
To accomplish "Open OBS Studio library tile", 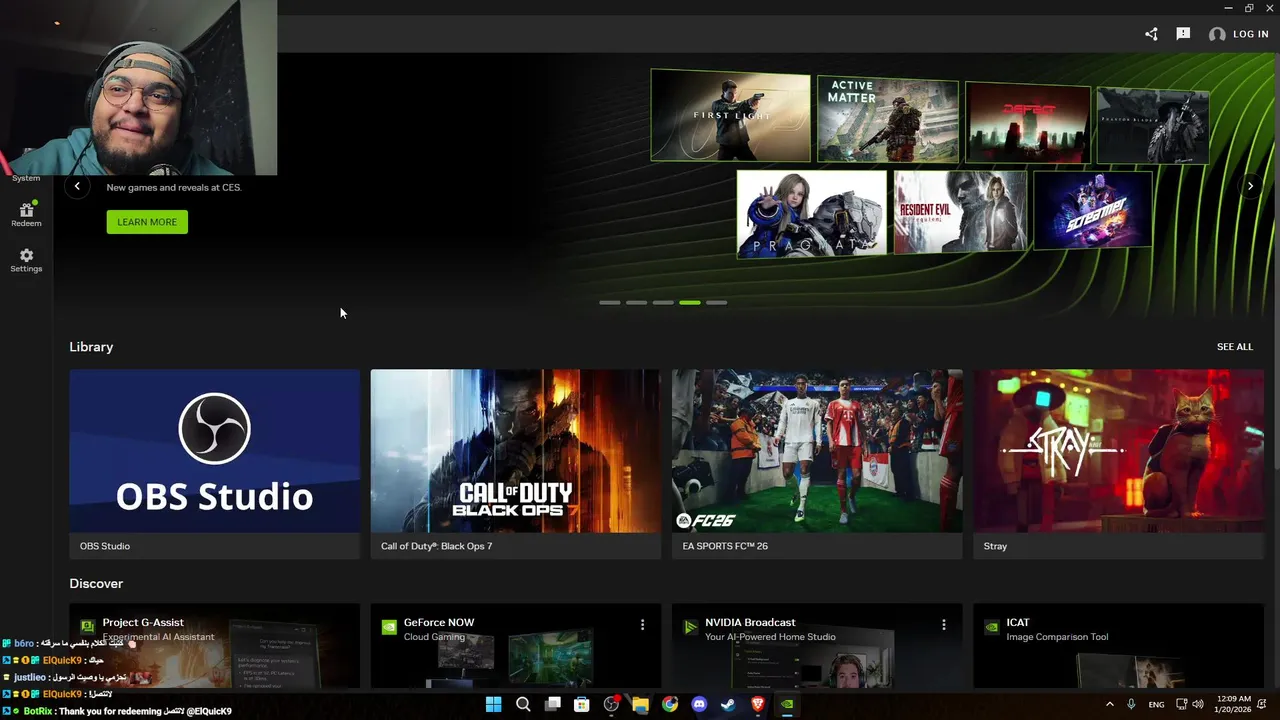I will coord(214,464).
